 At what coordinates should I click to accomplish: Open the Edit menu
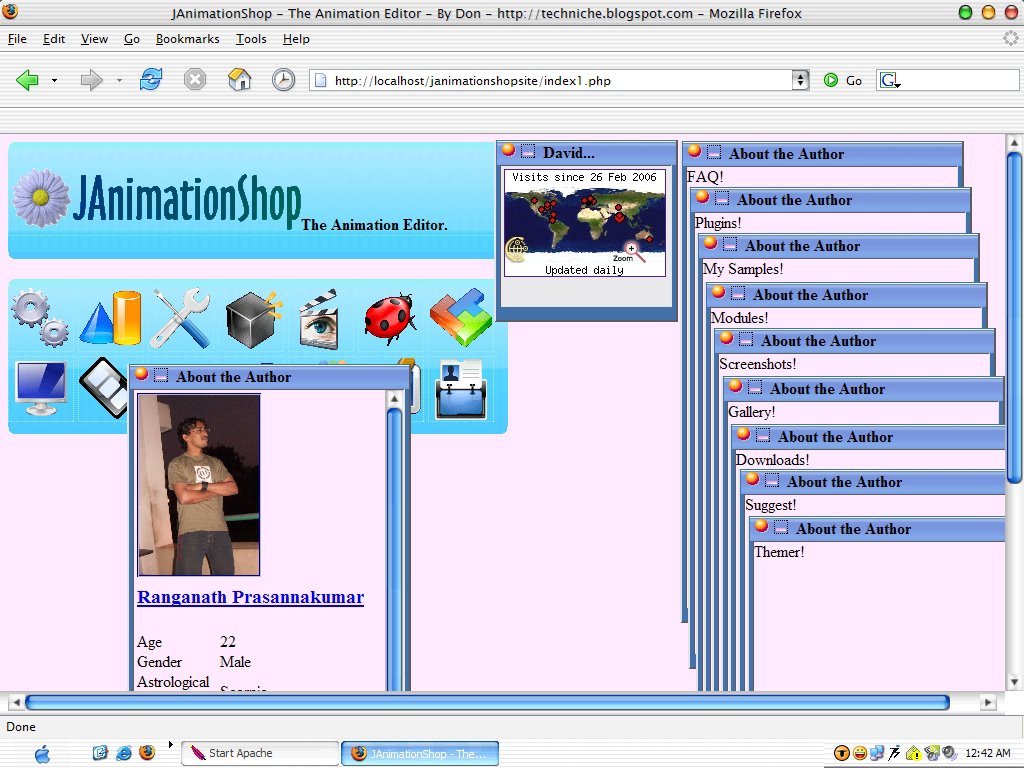click(54, 39)
